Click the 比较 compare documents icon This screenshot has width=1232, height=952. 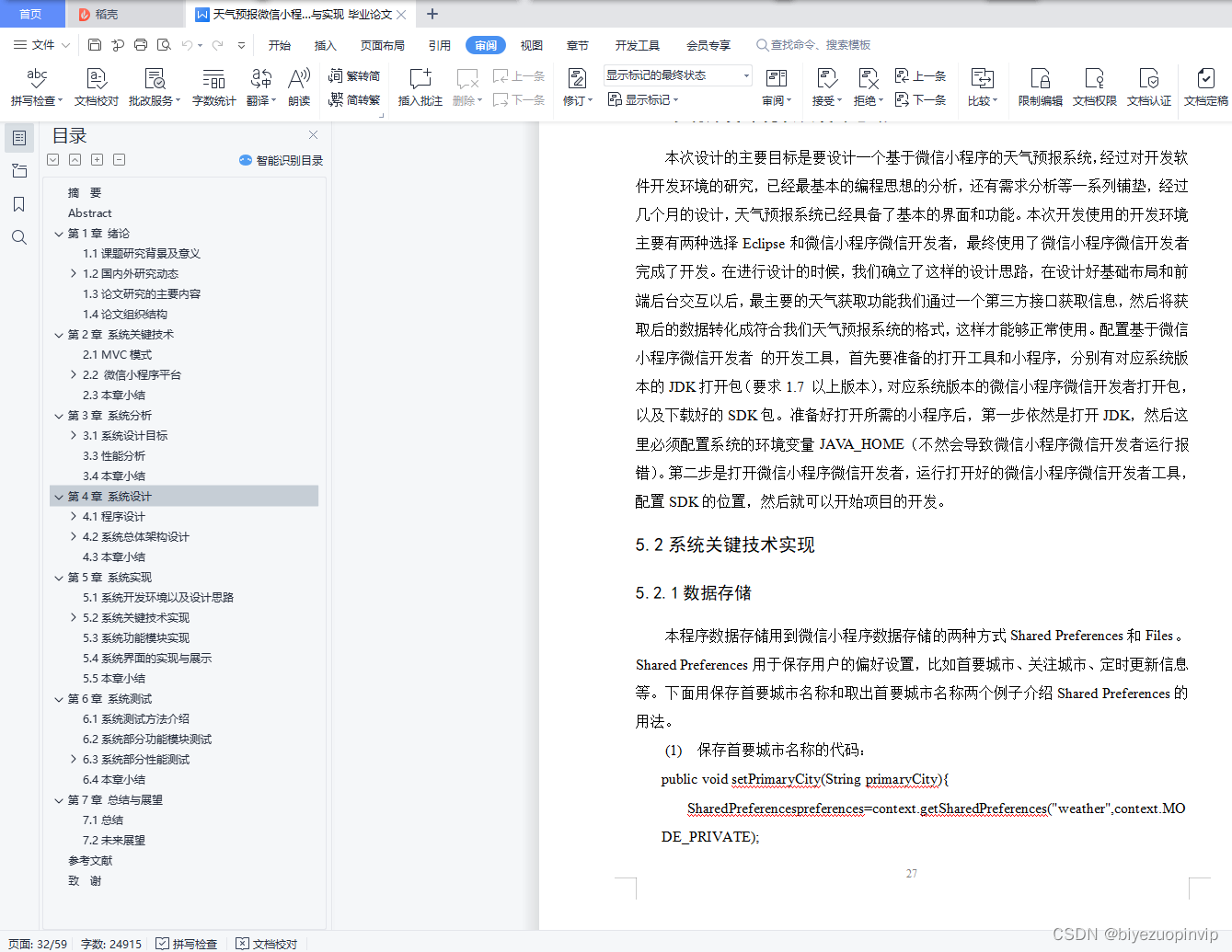[983, 78]
